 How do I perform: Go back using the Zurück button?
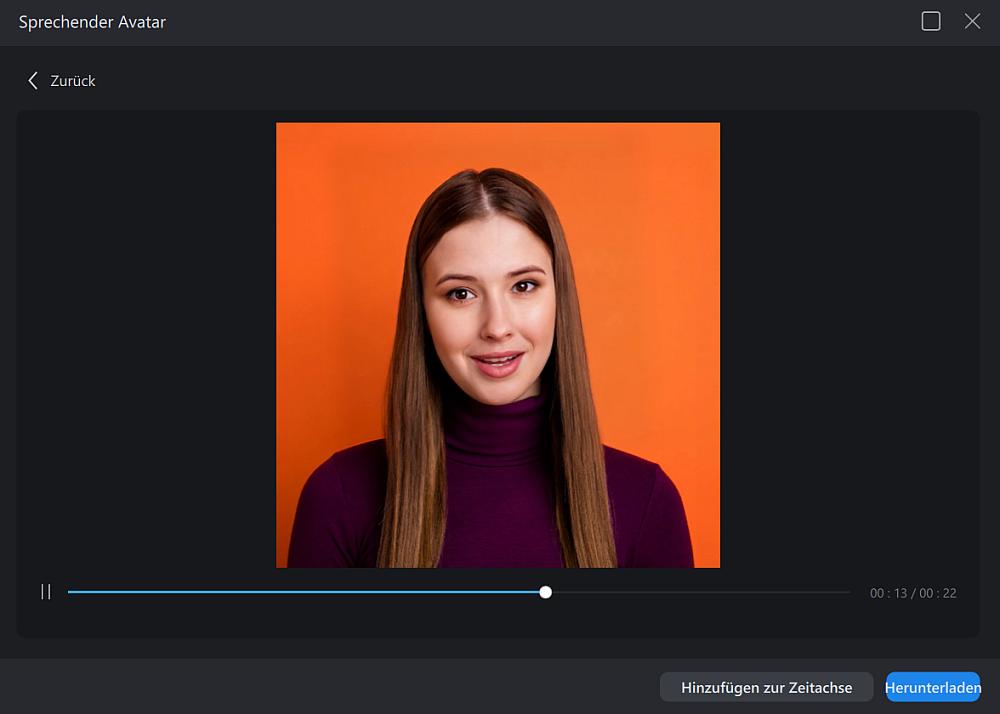[62, 81]
